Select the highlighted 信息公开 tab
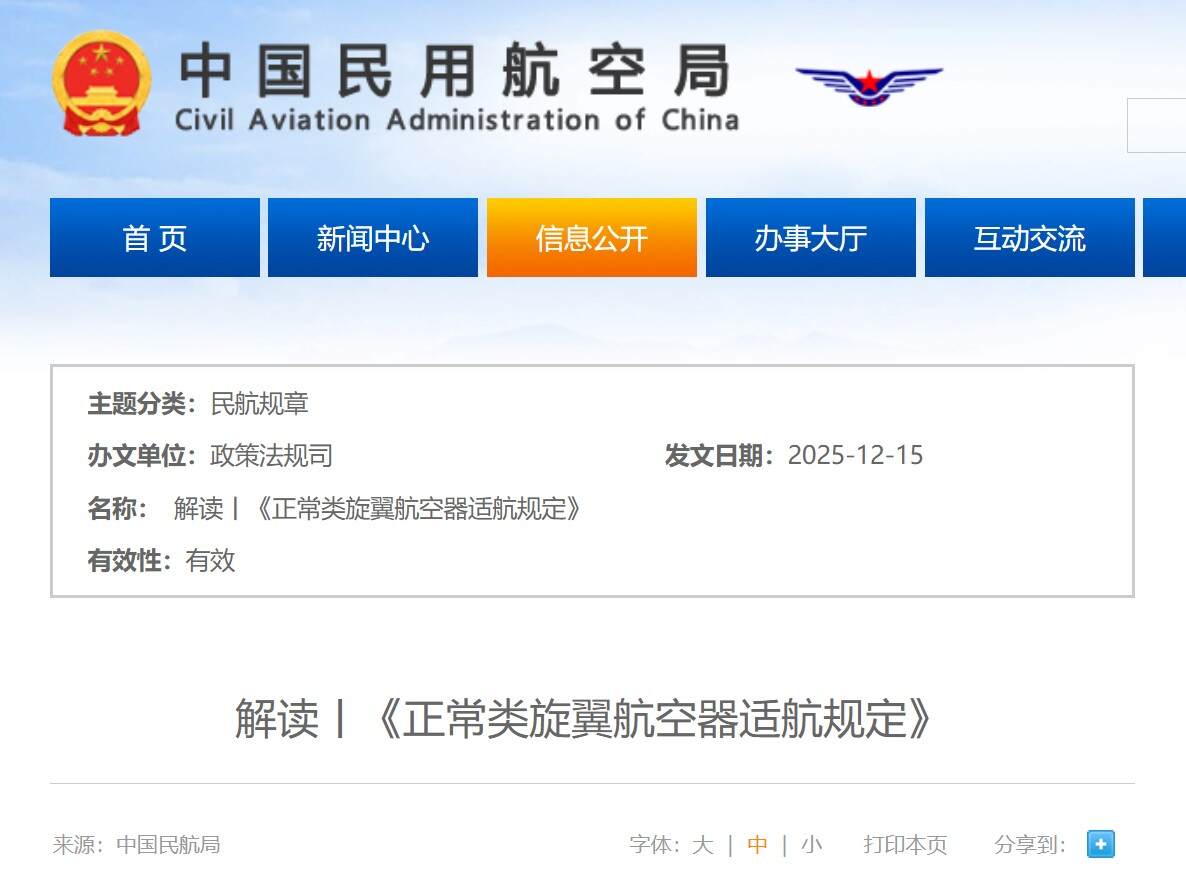 tap(591, 237)
